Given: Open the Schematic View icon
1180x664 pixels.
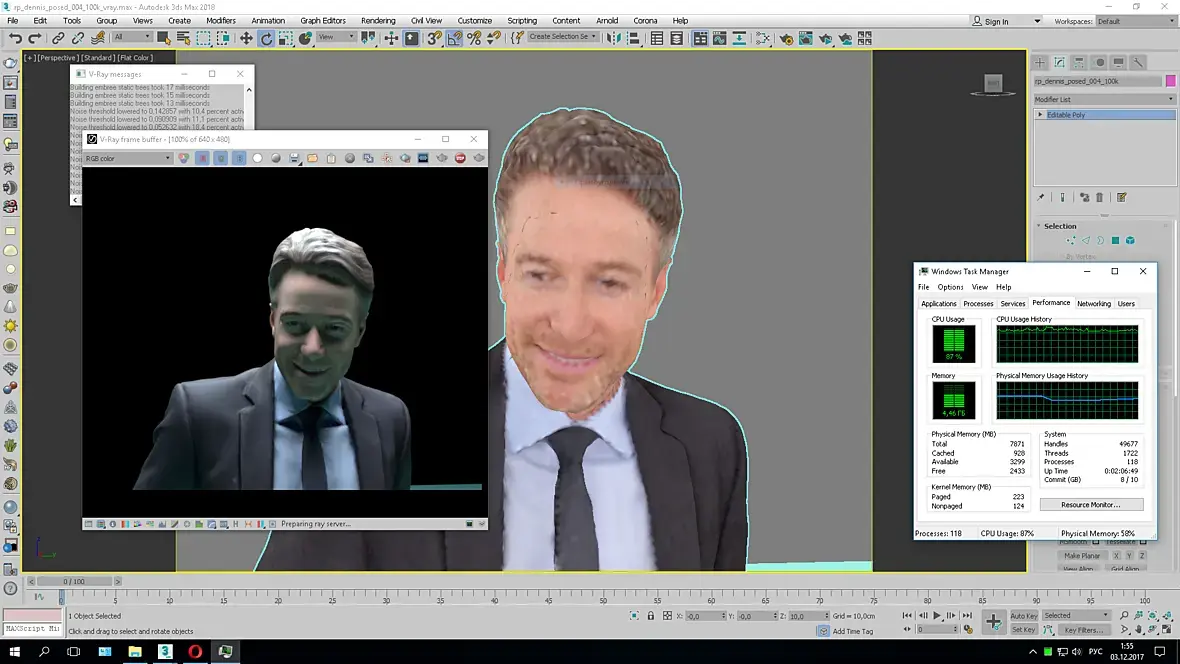Looking at the screenshot, I should [x=739, y=38].
